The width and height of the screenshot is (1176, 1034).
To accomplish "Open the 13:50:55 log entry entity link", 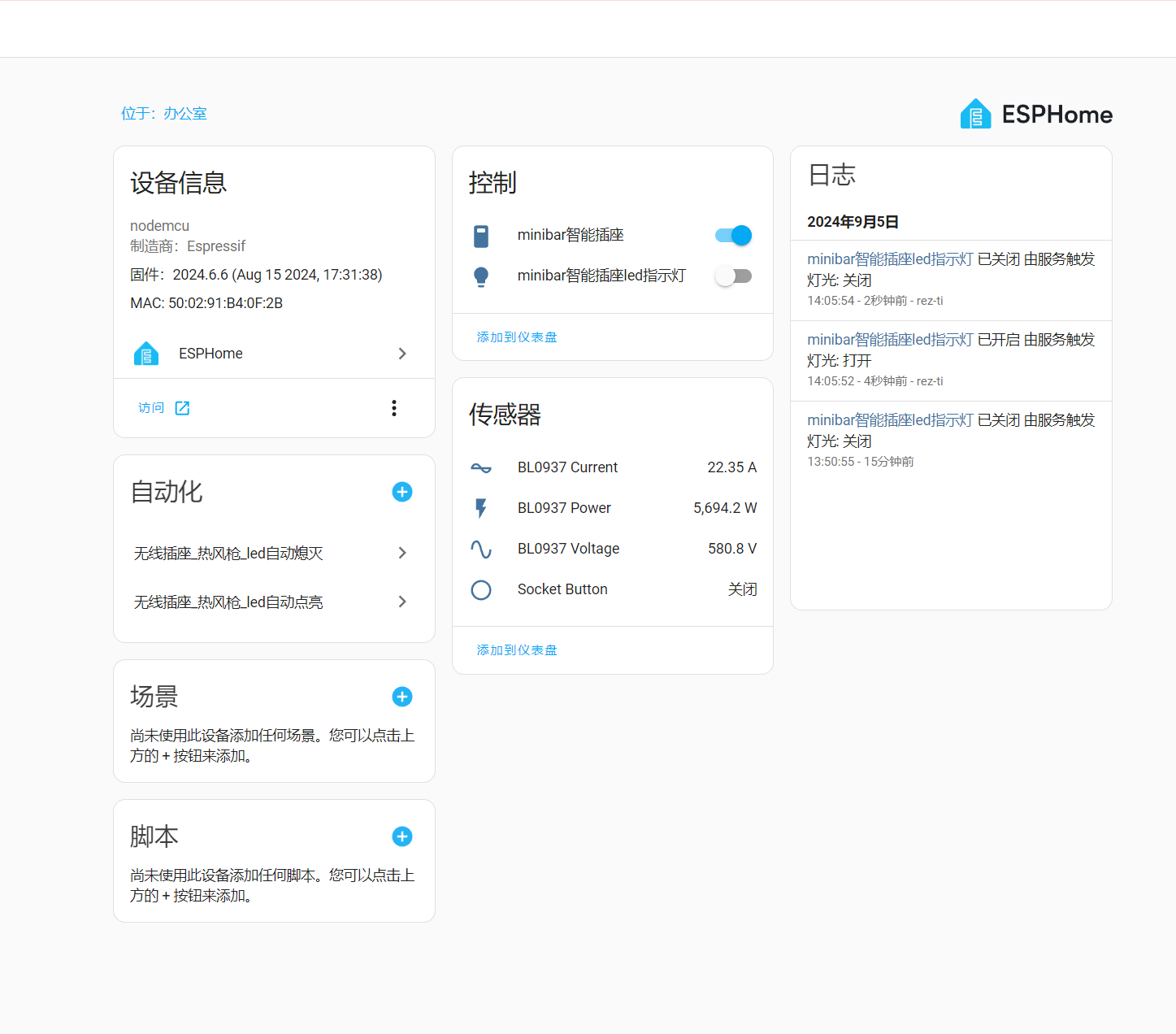I will [x=890, y=420].
